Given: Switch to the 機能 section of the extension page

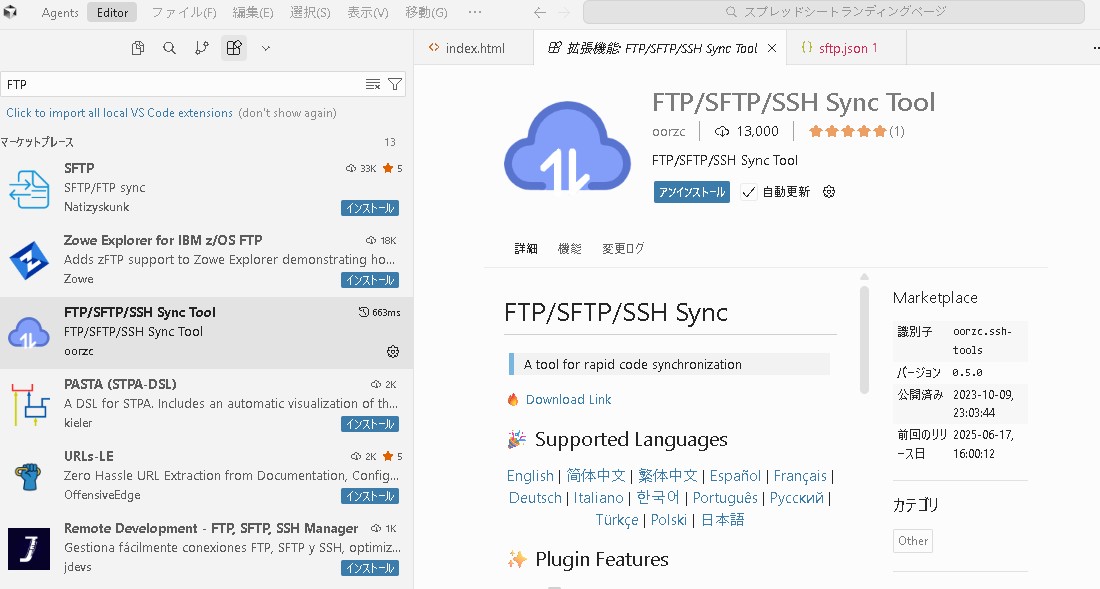Looking at the screenshot, I should pos(569,248).
